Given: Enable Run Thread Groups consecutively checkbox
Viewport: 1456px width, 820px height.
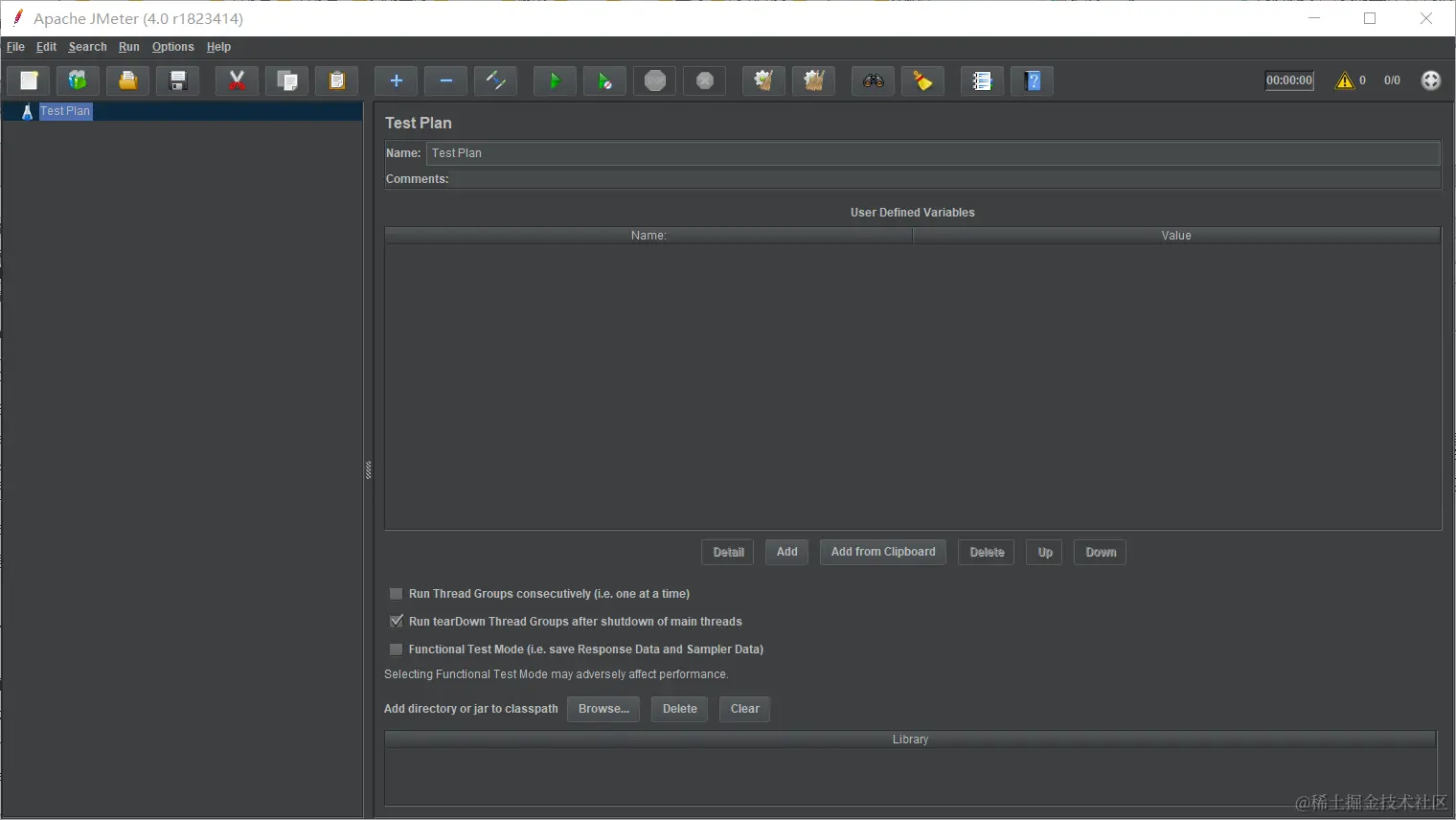Looking at the screenshot, I should (396, 594).
